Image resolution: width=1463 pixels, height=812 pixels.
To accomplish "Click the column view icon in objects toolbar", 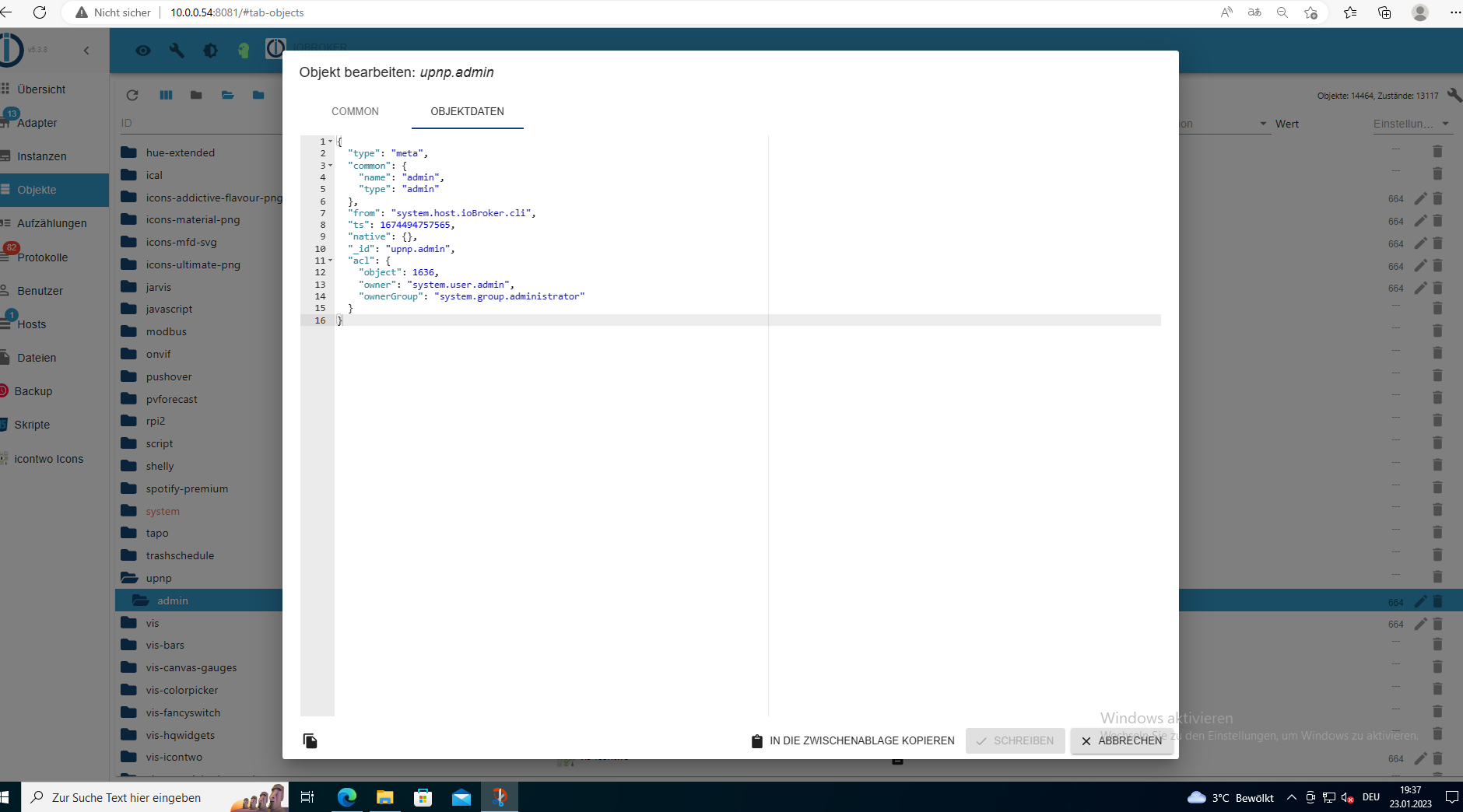I will pos(166,95).
